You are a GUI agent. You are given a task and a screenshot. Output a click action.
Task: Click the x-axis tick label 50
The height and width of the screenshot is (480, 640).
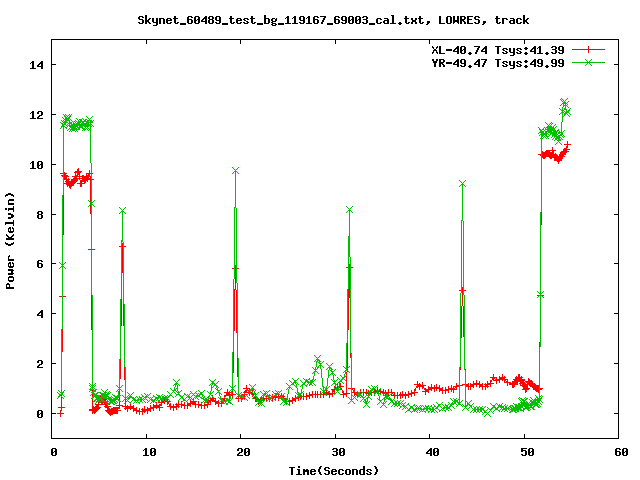point(527,452)
